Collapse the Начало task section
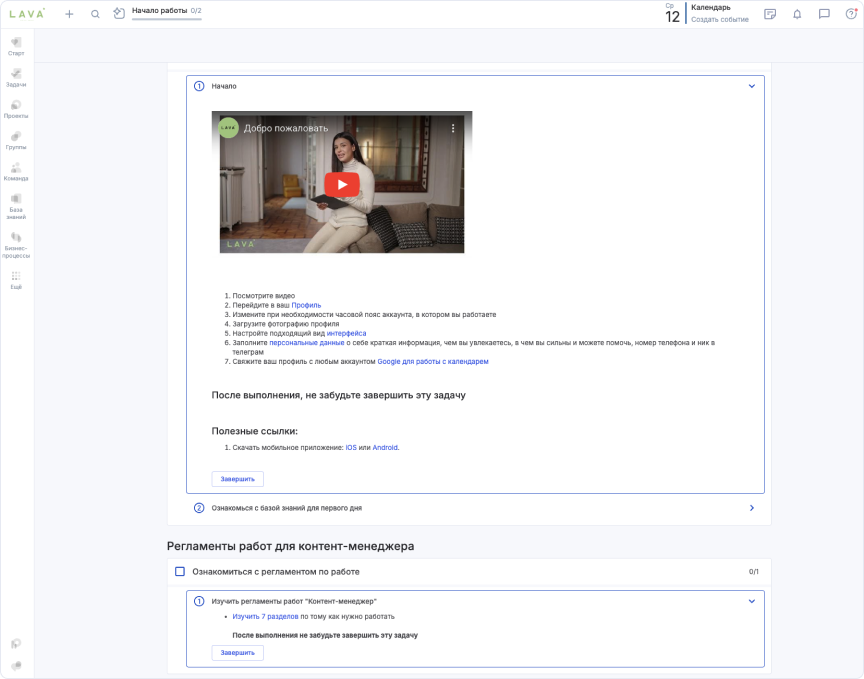The image size is (864, 679). click(752, 86)
